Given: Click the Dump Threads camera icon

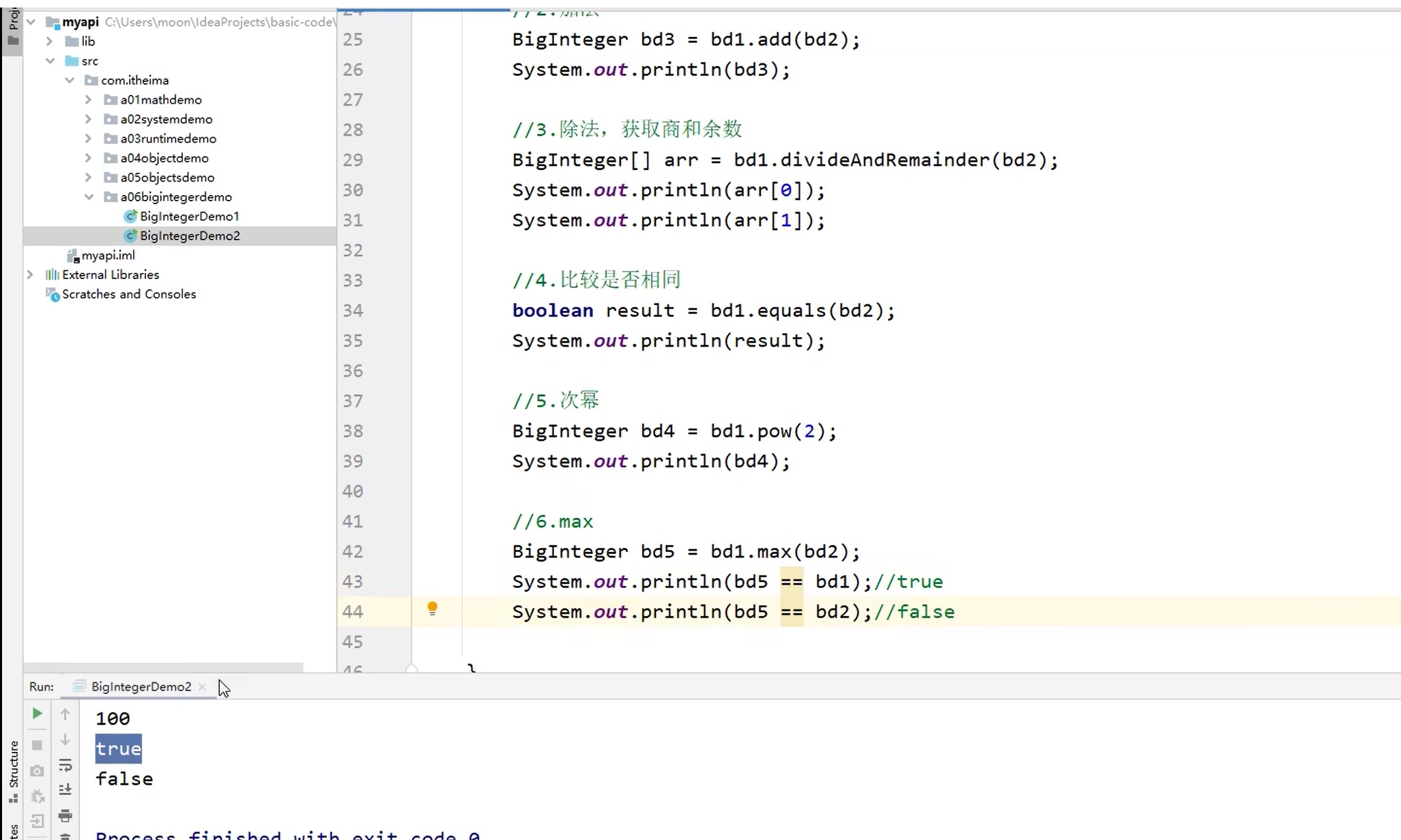Looking at the screenshot, I should [37, 771].
